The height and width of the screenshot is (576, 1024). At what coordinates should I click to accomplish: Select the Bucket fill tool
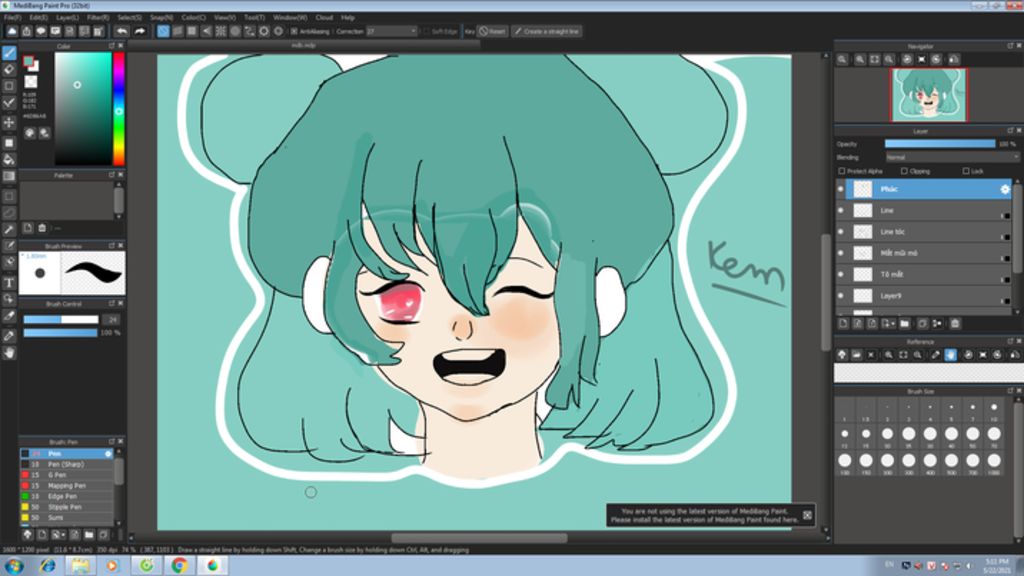9,159
